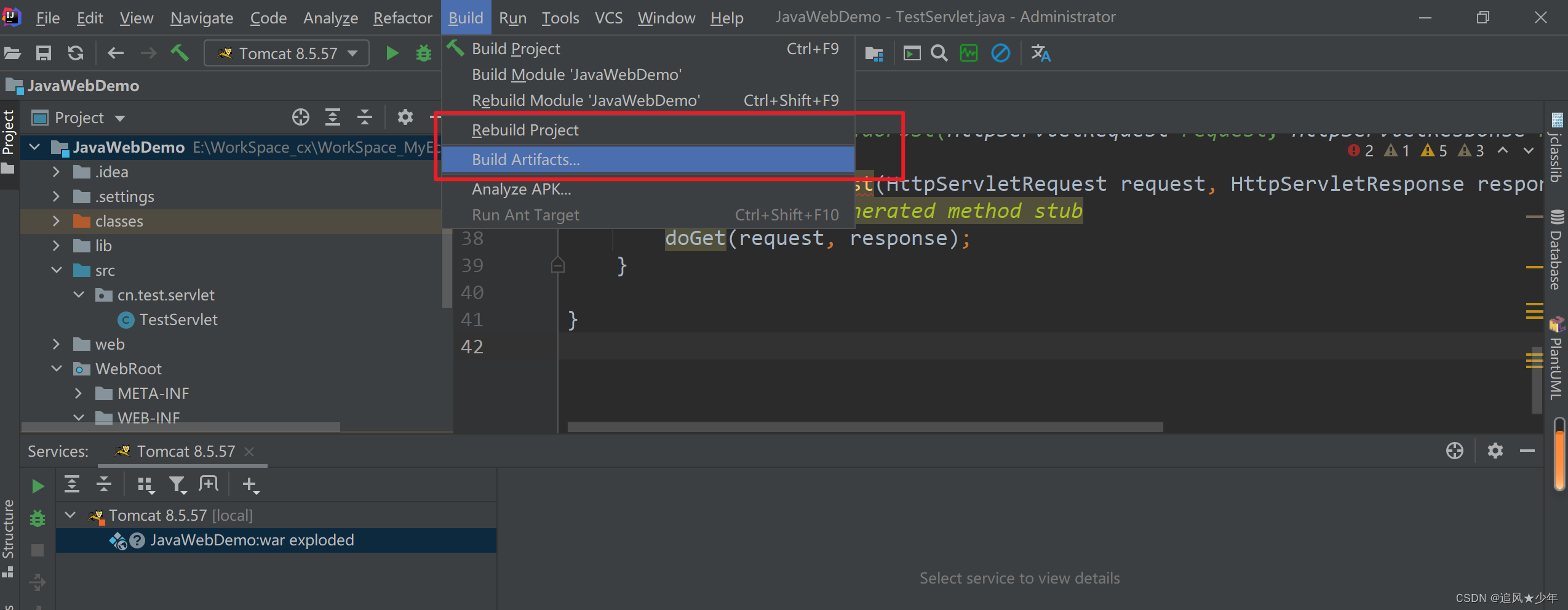The width and height of the screenshot is (1568, 610).
Task: Start debugging with the bug toolbar icon
Action: click(x=424, y=54)
